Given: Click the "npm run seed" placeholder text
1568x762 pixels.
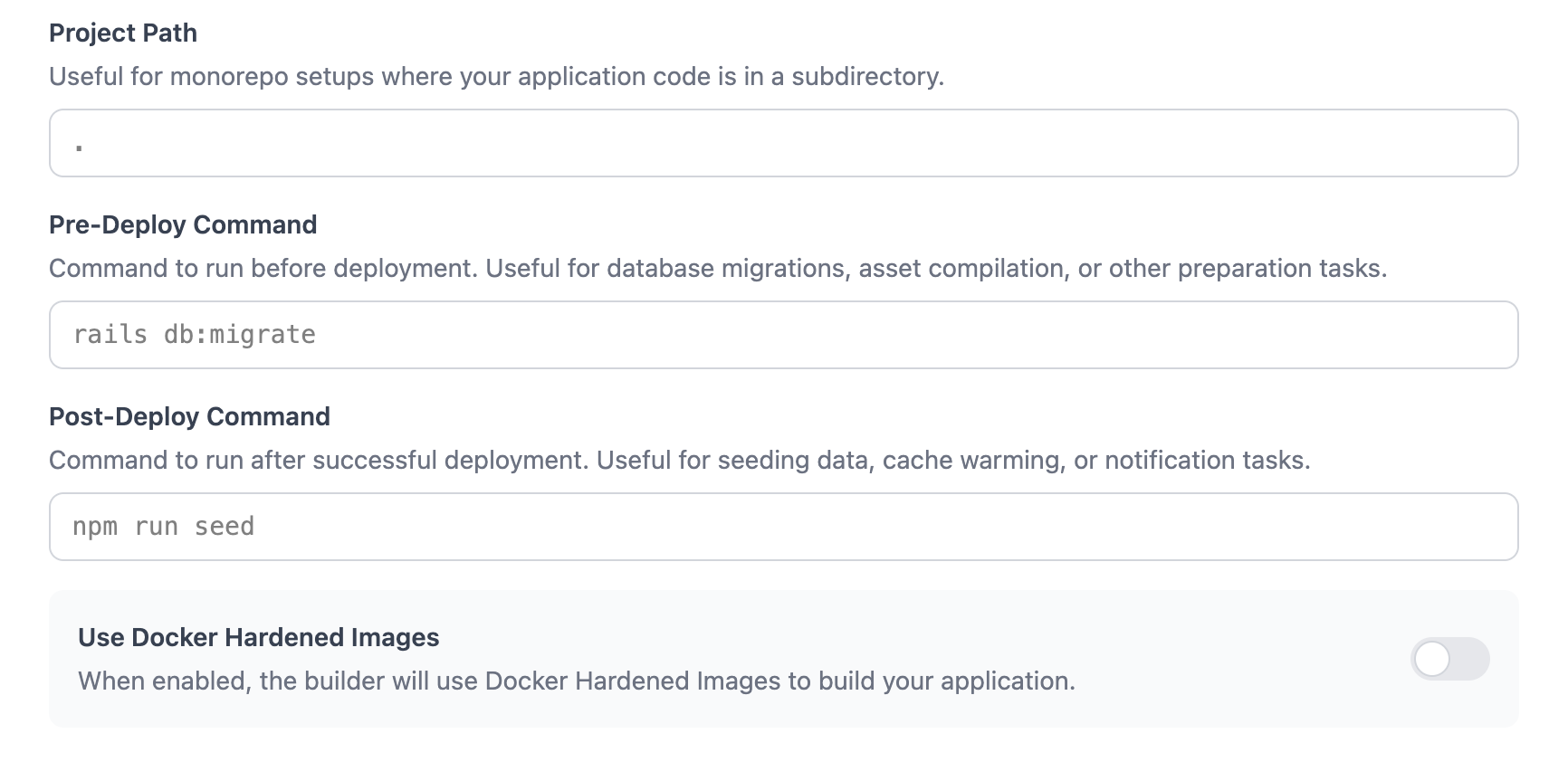Looking at the screenshot, I should click(x=164, y=527).
